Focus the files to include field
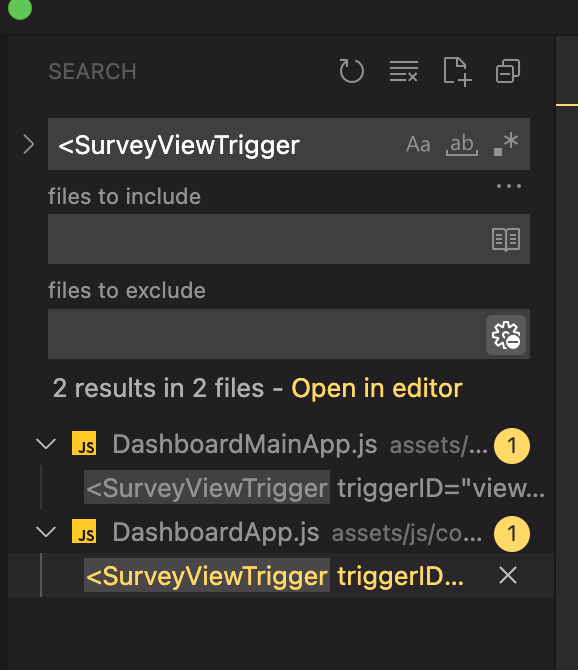The image size is (578, 670). [289, 239]
